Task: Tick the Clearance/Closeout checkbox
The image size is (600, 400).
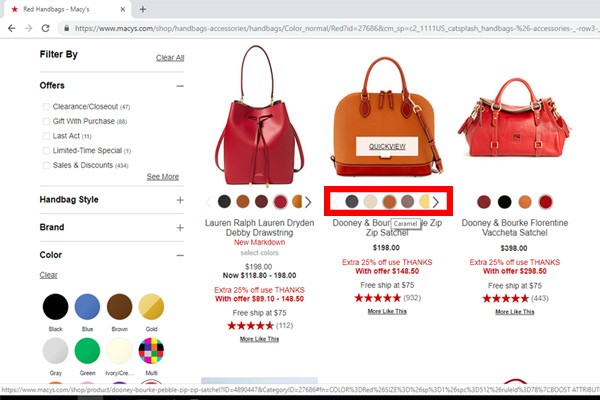Action: tap(46, 107)
